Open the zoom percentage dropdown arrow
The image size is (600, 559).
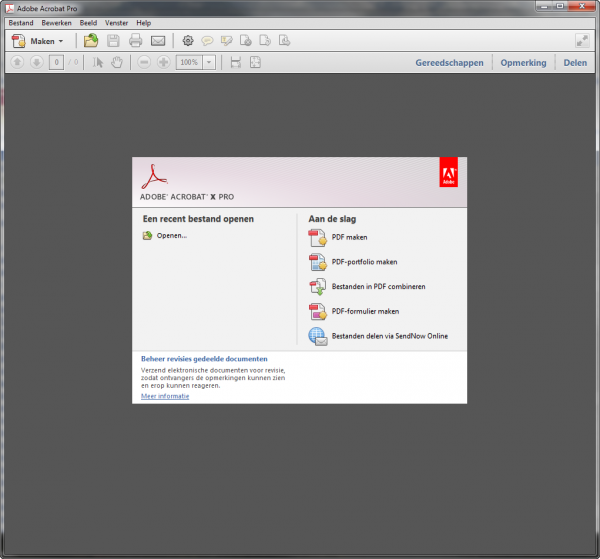(209, 62)
